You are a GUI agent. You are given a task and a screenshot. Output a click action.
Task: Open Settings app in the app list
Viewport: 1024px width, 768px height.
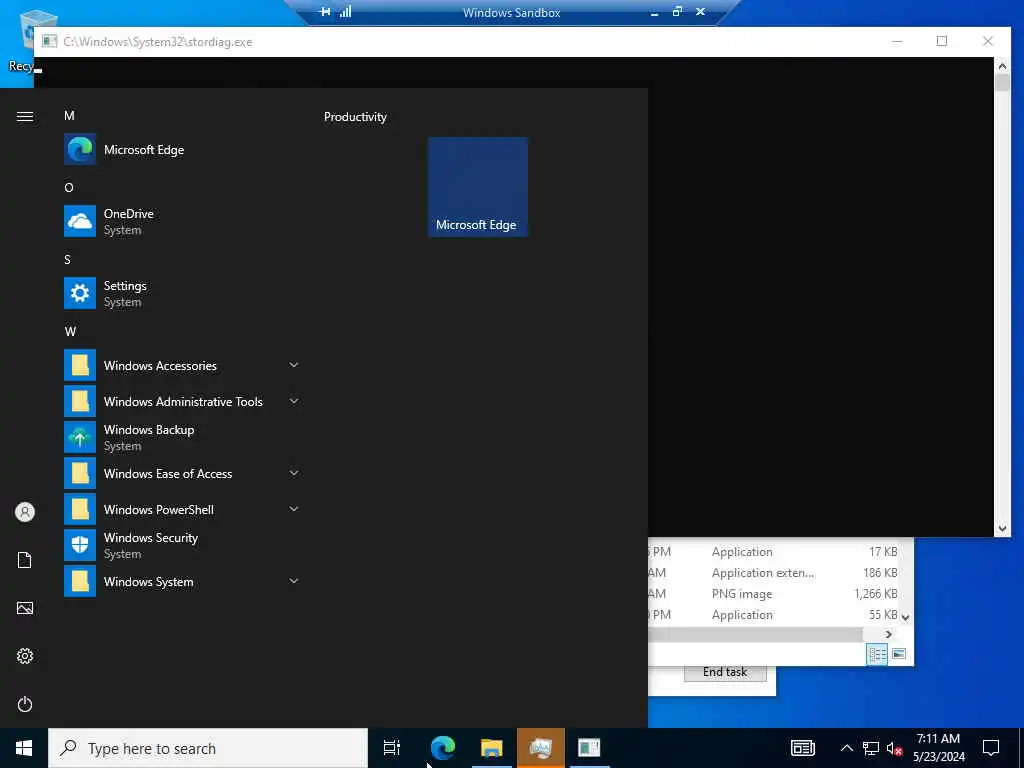tap(182, 293)
